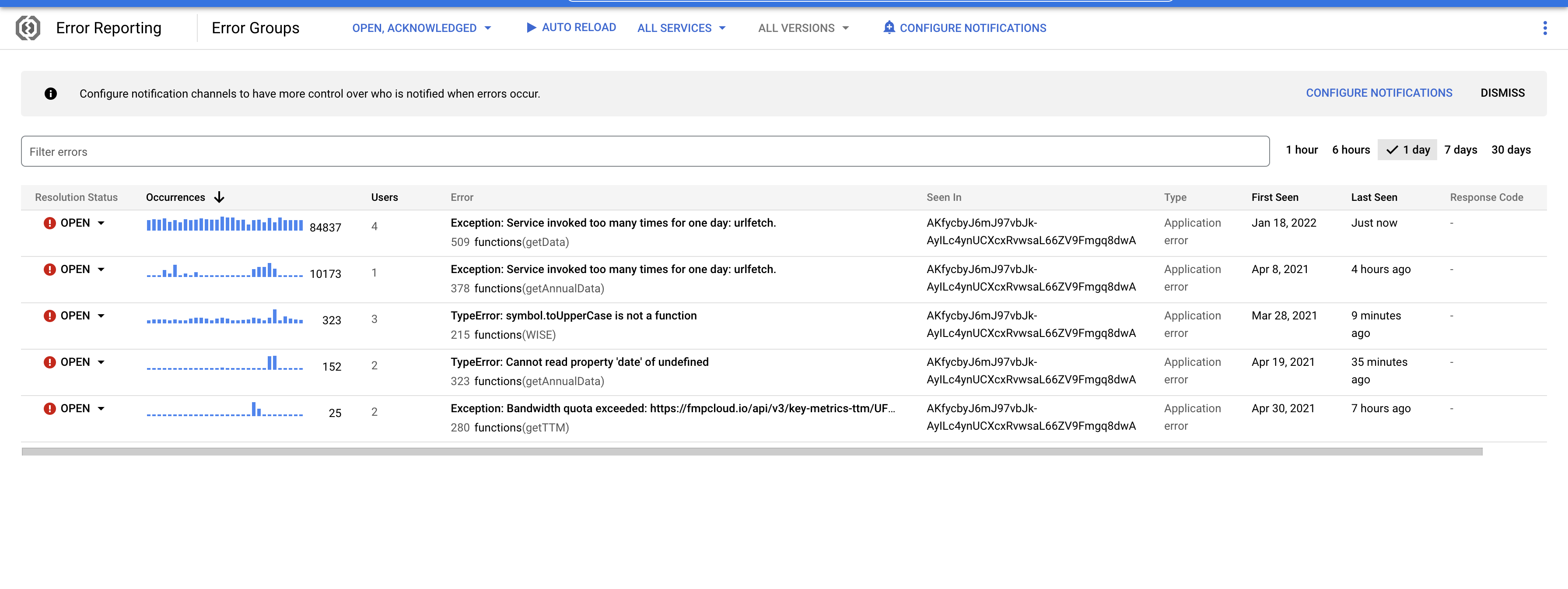Screen dimensions: 1568x589
Task: Sort by Users column header
Action: click(x=385, y=197)
